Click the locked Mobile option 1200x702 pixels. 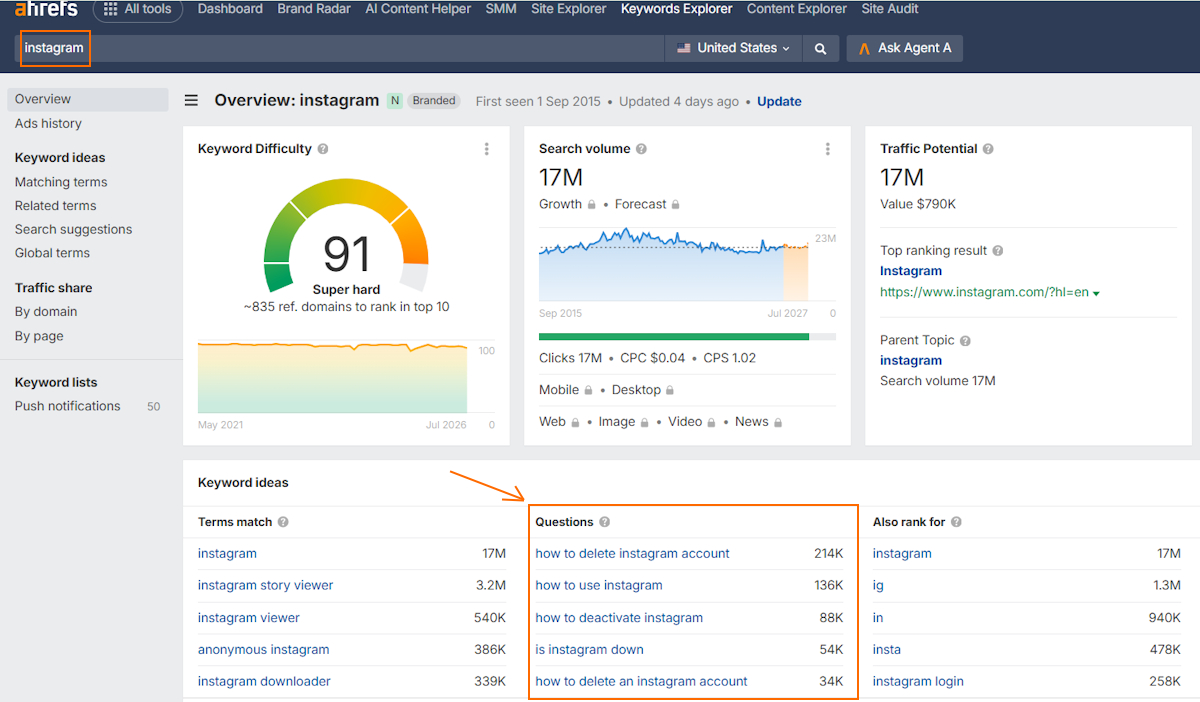coord(565,390)
